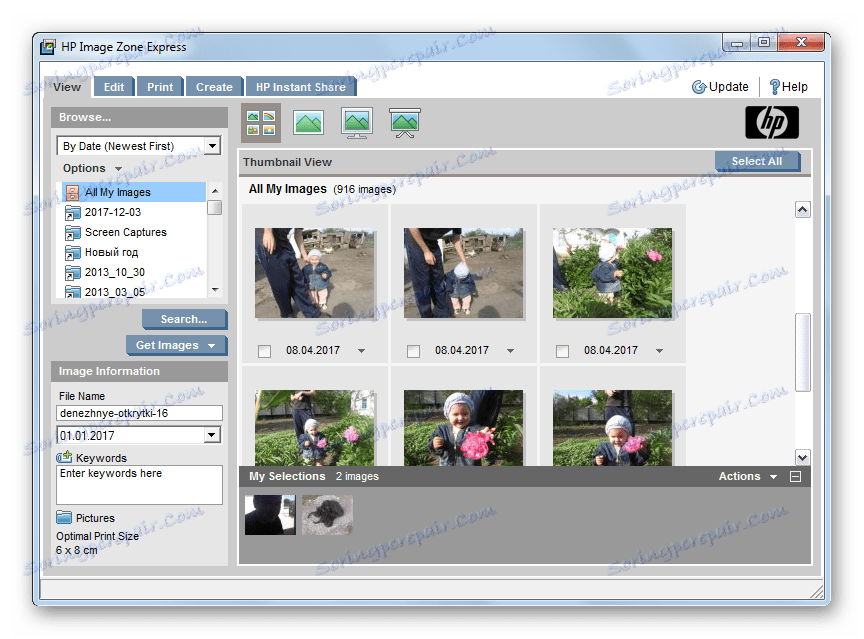Click the Update globe icon

[699, 87]
